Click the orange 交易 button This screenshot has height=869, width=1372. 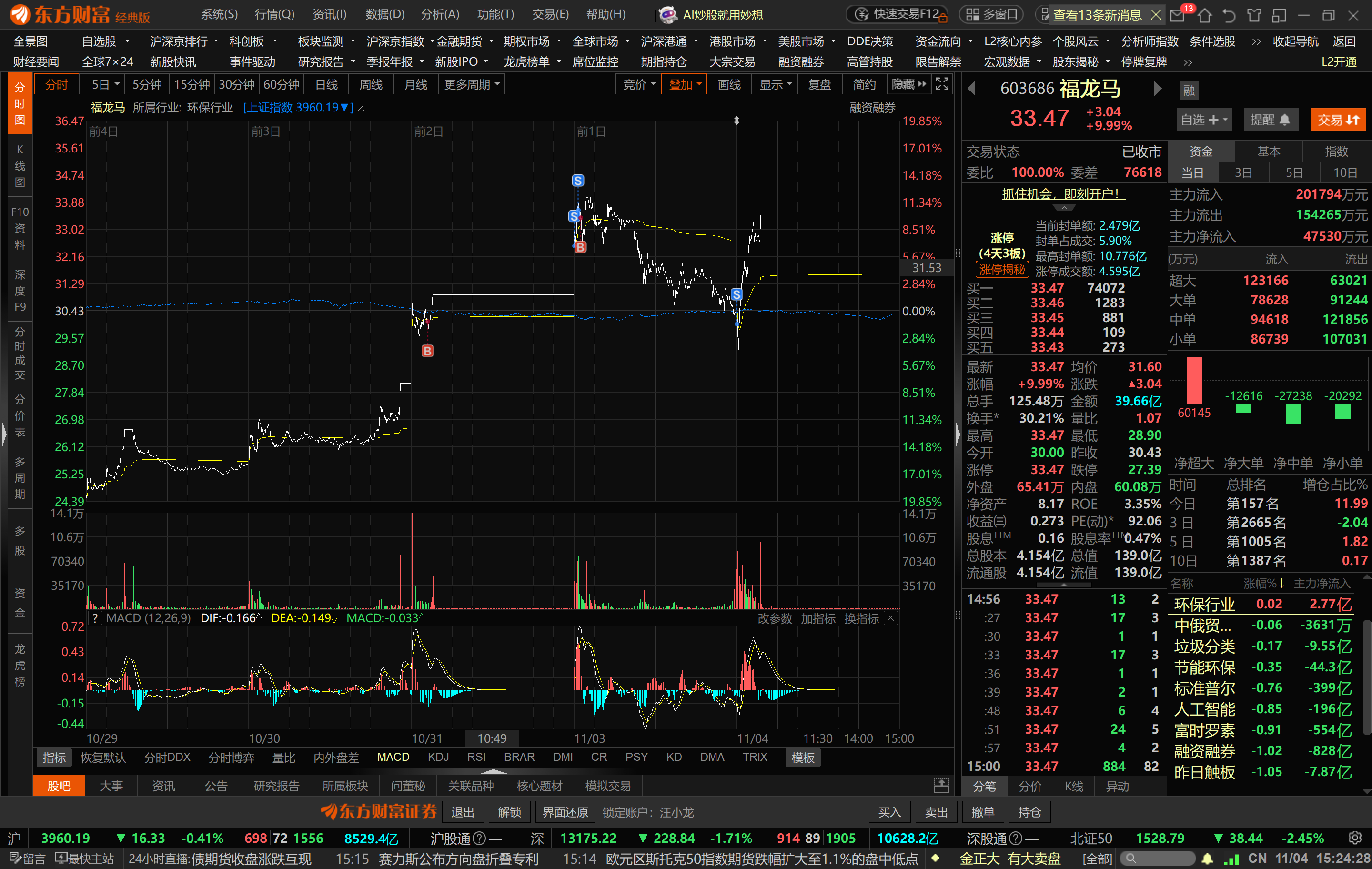[1337, 120]
